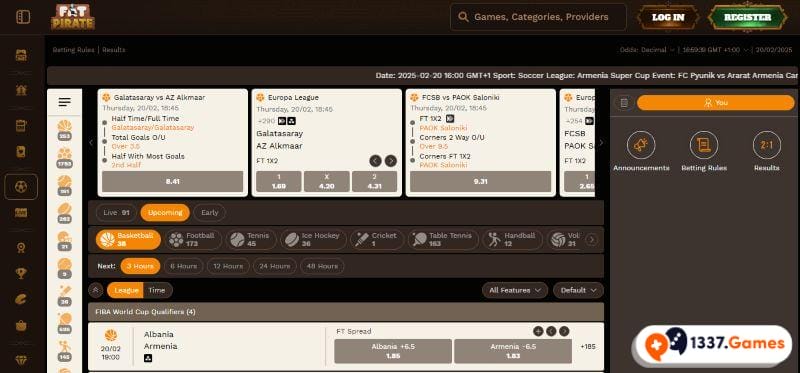Open the Betting Rules link at top
800x373 pixels.
73,50
